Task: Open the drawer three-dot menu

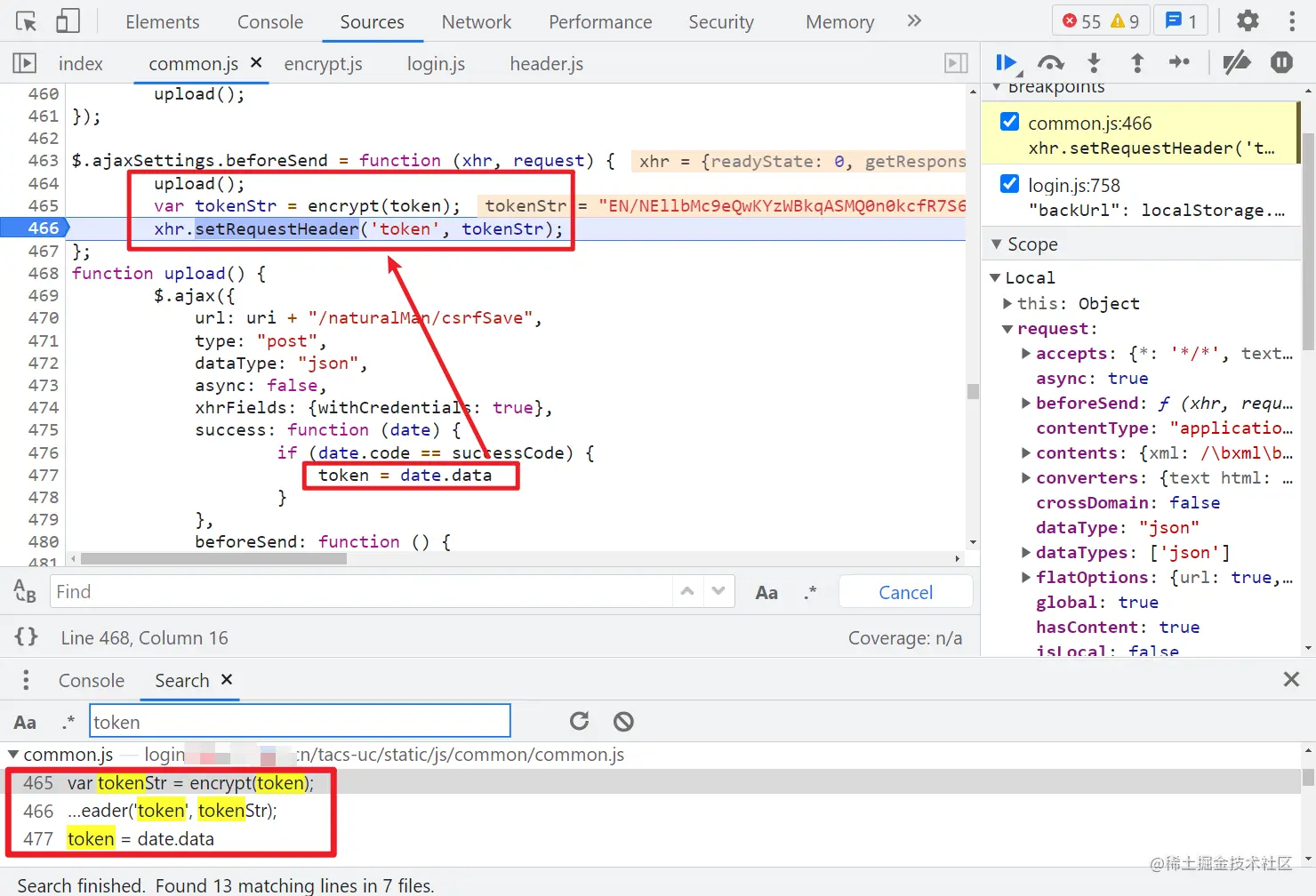Action: point(26,680)
